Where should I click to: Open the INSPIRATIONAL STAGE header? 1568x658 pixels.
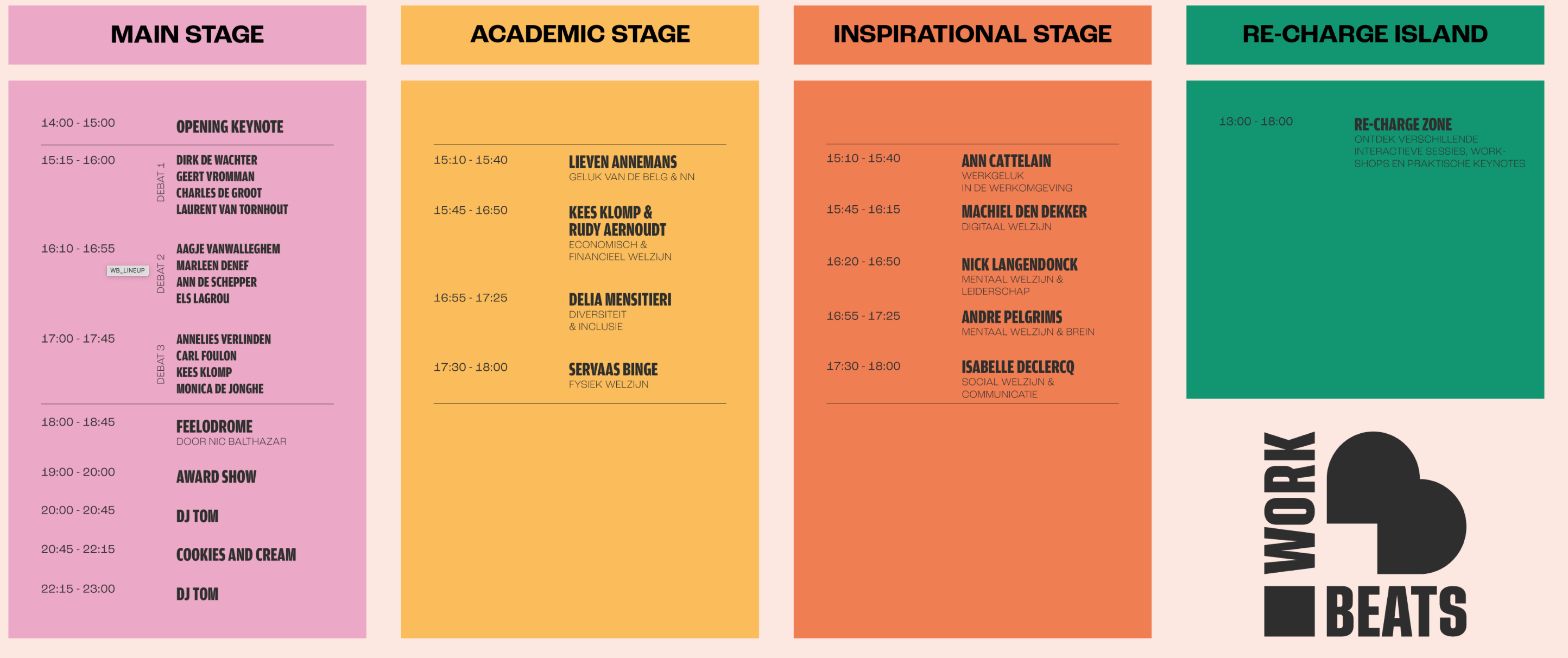point(972,34)
